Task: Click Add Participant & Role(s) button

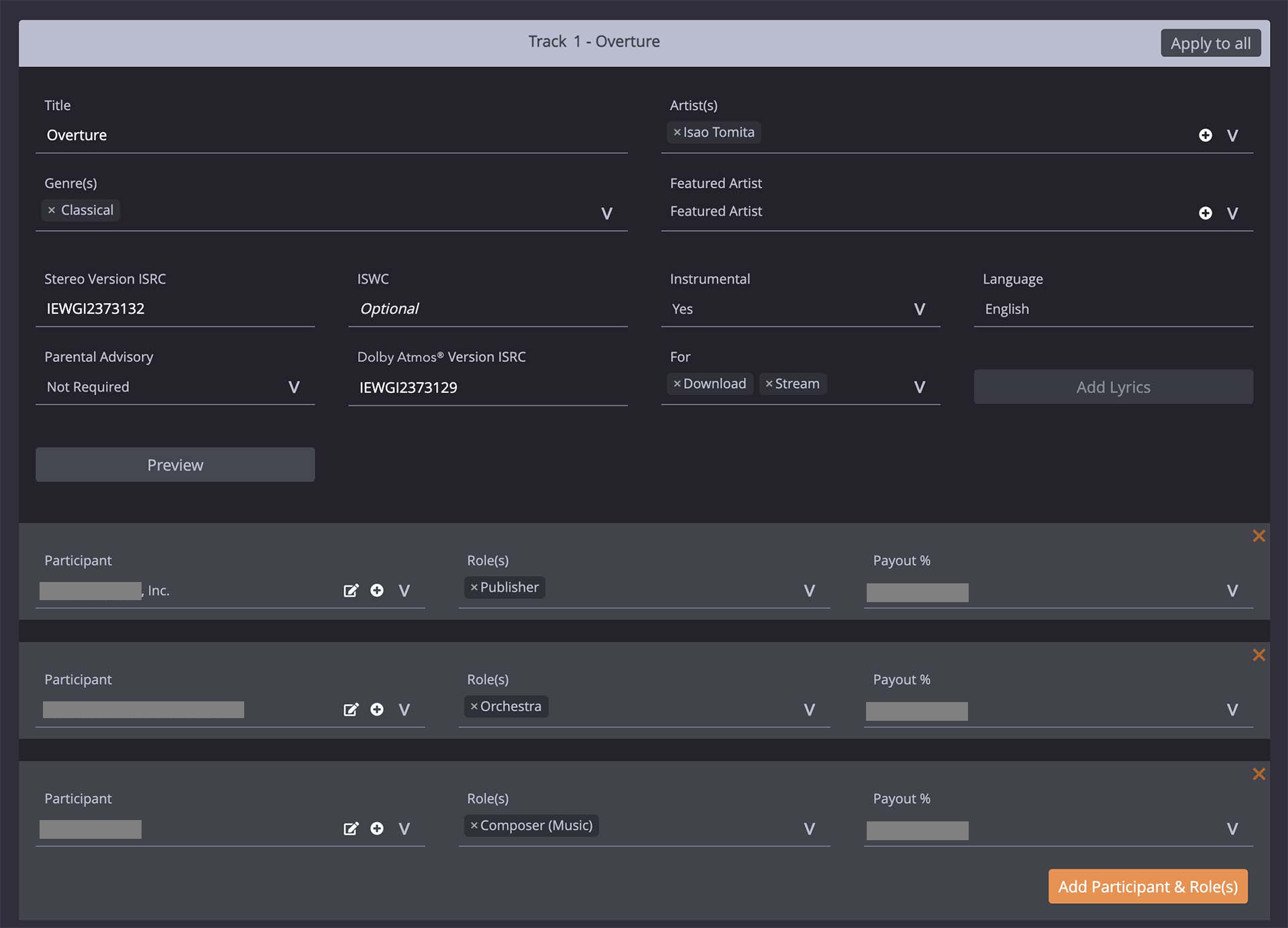Action: click(x=1147, y=886)
